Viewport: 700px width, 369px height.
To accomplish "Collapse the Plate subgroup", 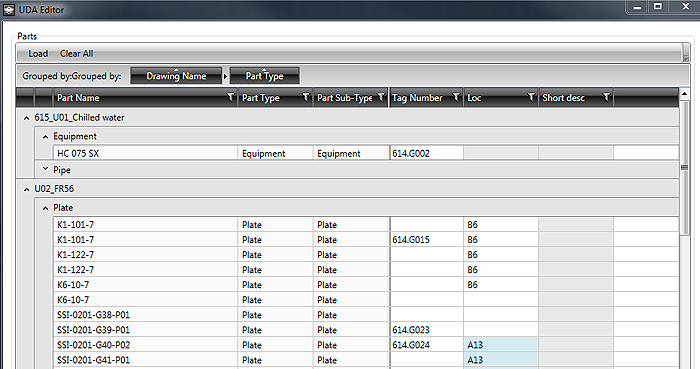I will click(x=45, y=208).
